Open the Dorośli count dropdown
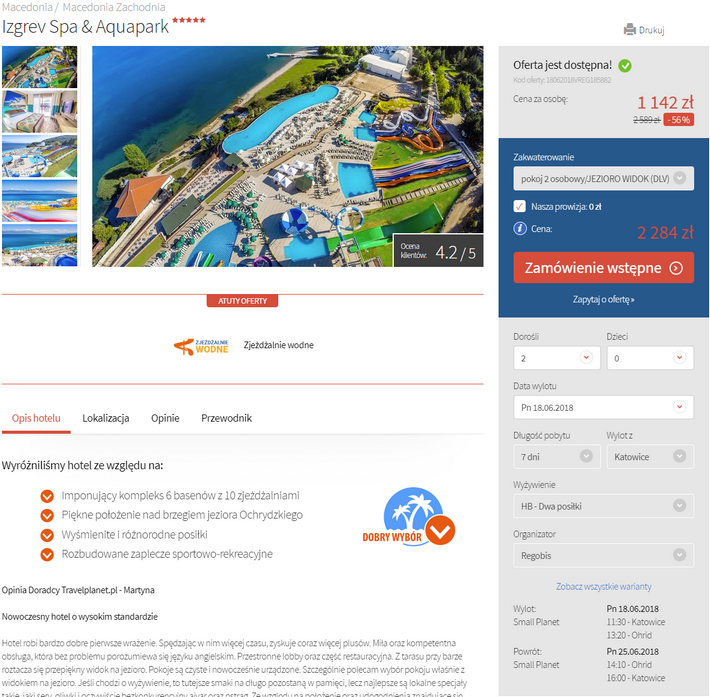This screenshot has width=710, height=697. pyautogui.click(x=556, y=358)
